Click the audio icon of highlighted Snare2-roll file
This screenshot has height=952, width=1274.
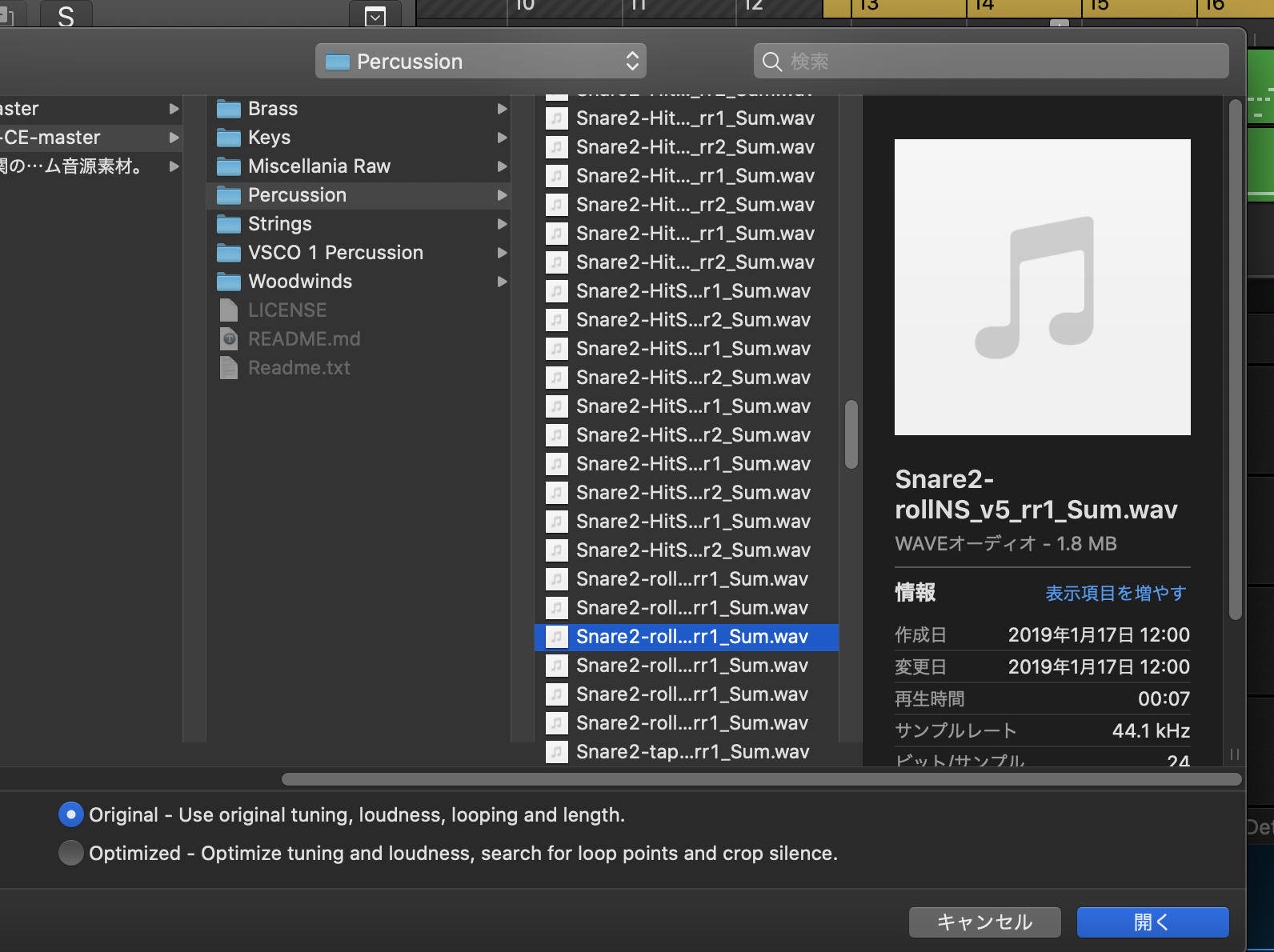click(557, 637)
